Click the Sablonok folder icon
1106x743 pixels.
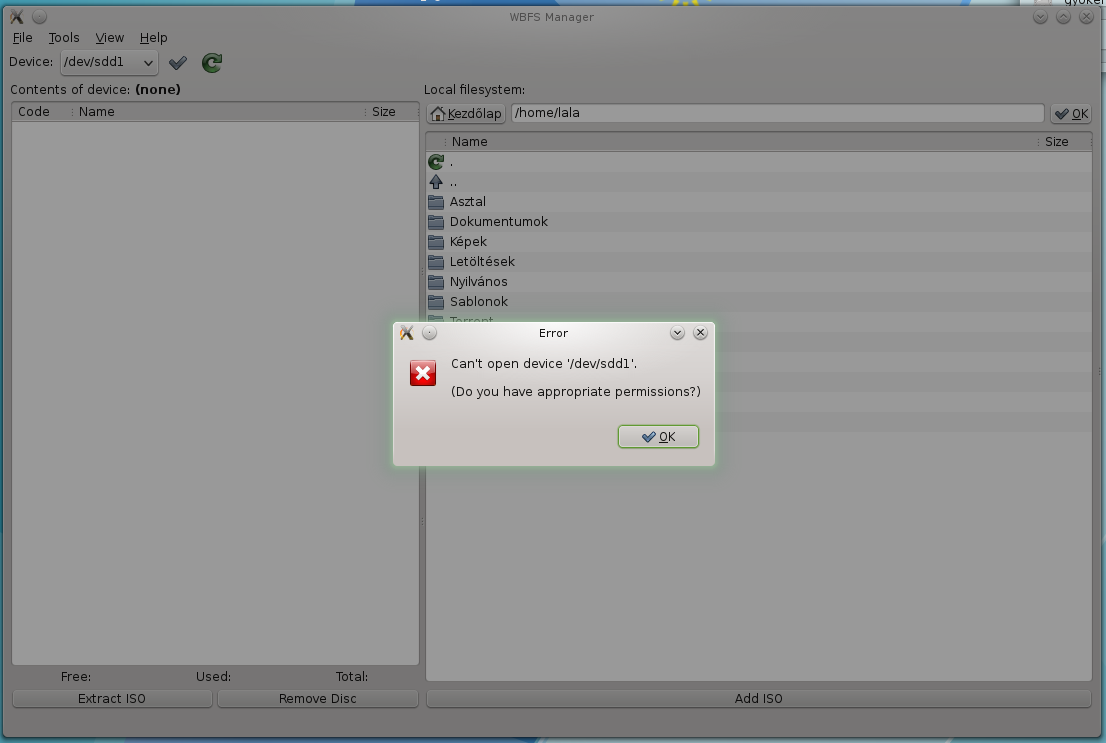(x=436, y=301)
